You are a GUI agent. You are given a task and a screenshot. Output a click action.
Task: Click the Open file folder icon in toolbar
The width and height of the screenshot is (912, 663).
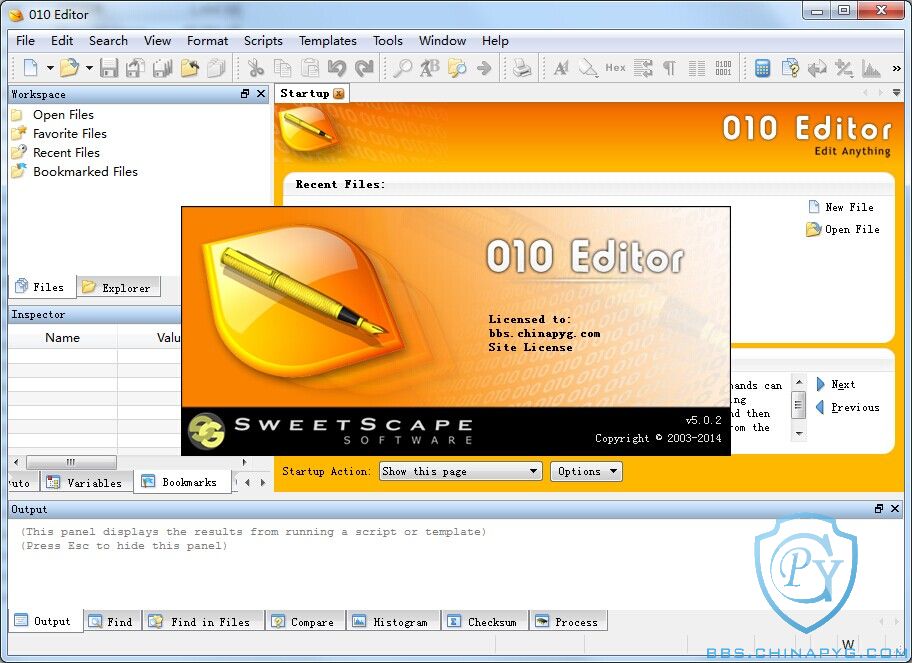click(x=69, y=68)
